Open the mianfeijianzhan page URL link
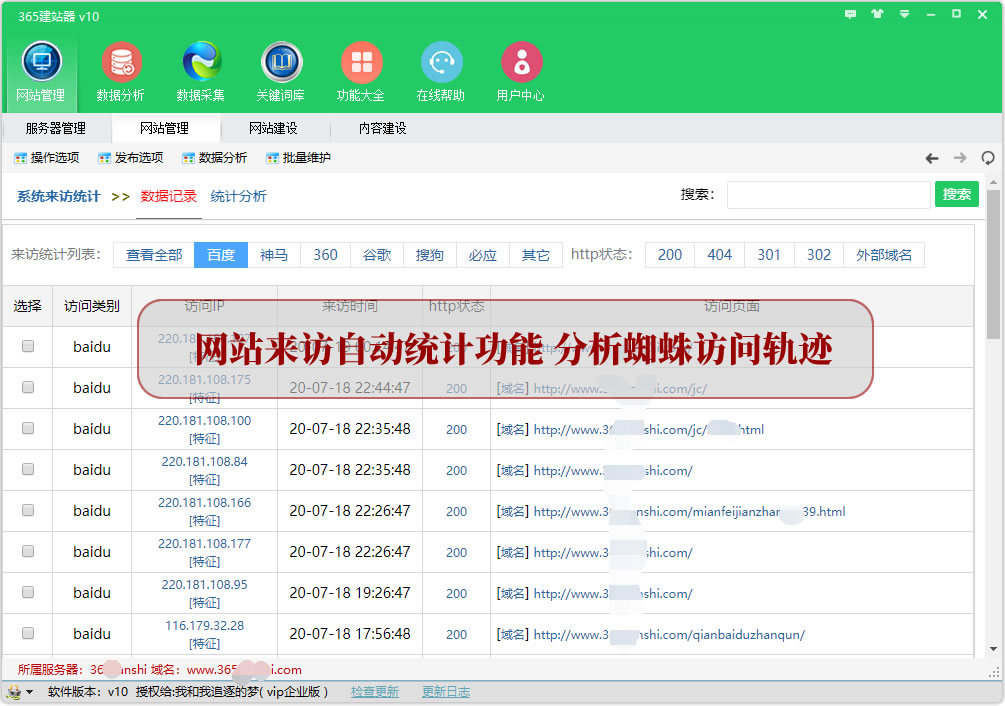 (690, 511)
